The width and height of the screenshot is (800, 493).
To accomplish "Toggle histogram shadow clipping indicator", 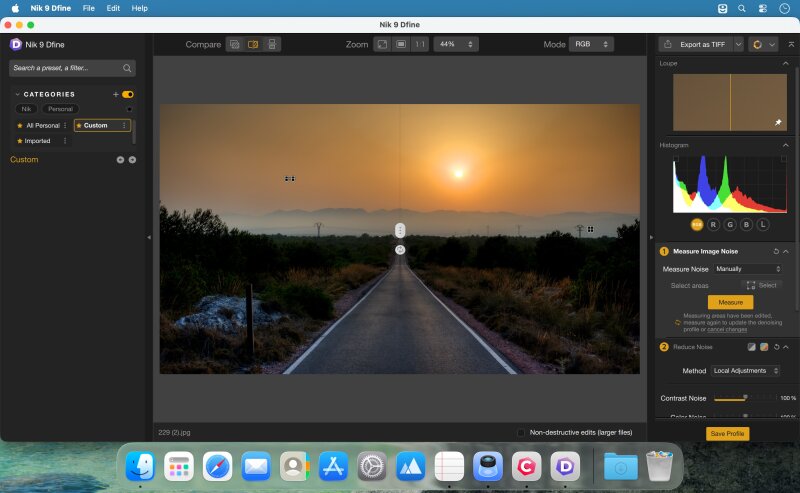I will coord(676,159).
